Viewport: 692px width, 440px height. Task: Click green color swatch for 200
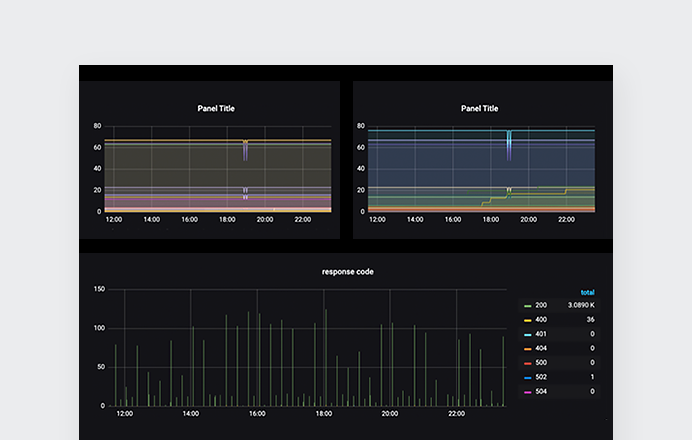(527, 306)
